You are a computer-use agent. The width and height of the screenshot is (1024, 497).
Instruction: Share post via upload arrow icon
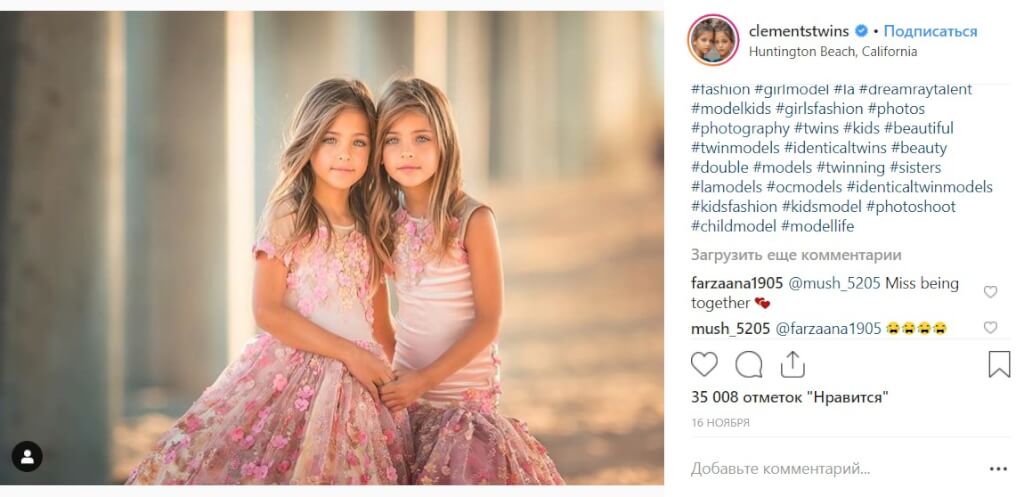point(792,364)
